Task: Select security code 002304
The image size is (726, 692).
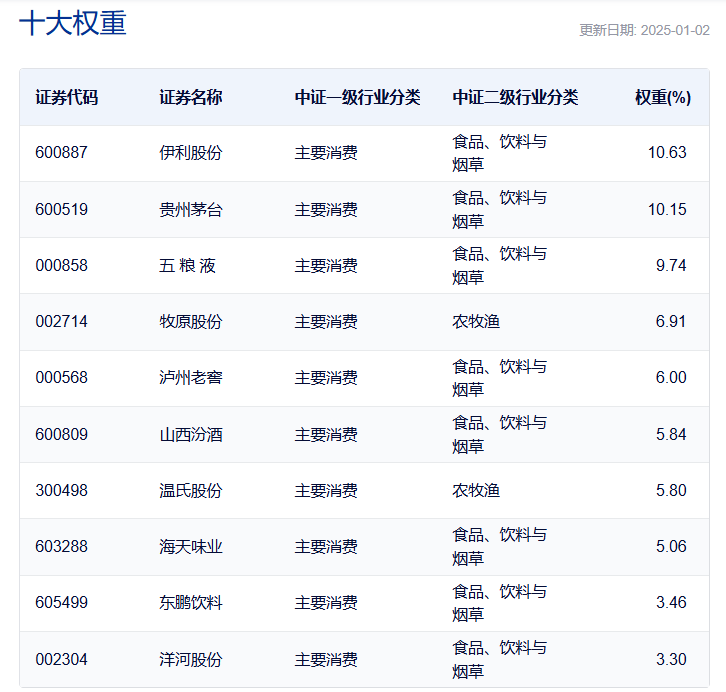Action: (x=62, y=659)
